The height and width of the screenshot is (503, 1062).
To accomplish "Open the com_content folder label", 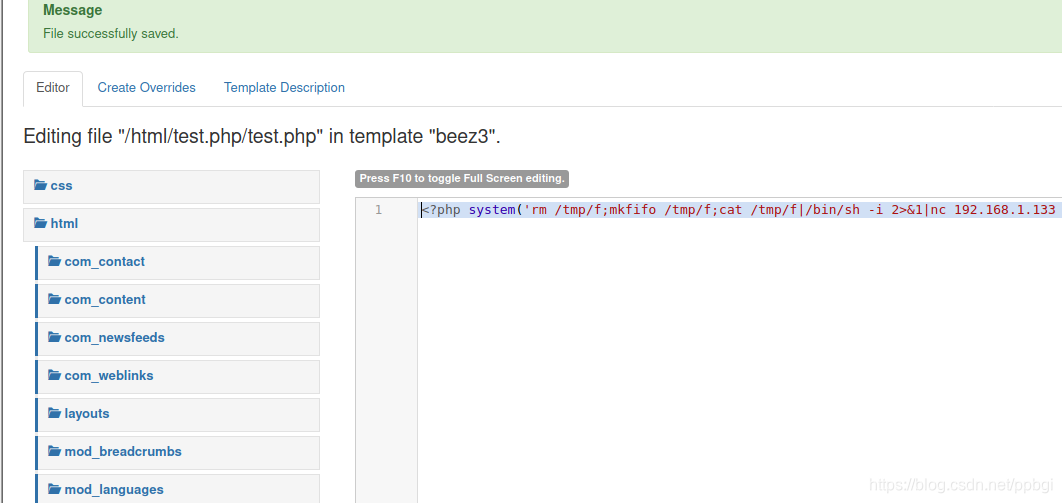I will 105,299.
